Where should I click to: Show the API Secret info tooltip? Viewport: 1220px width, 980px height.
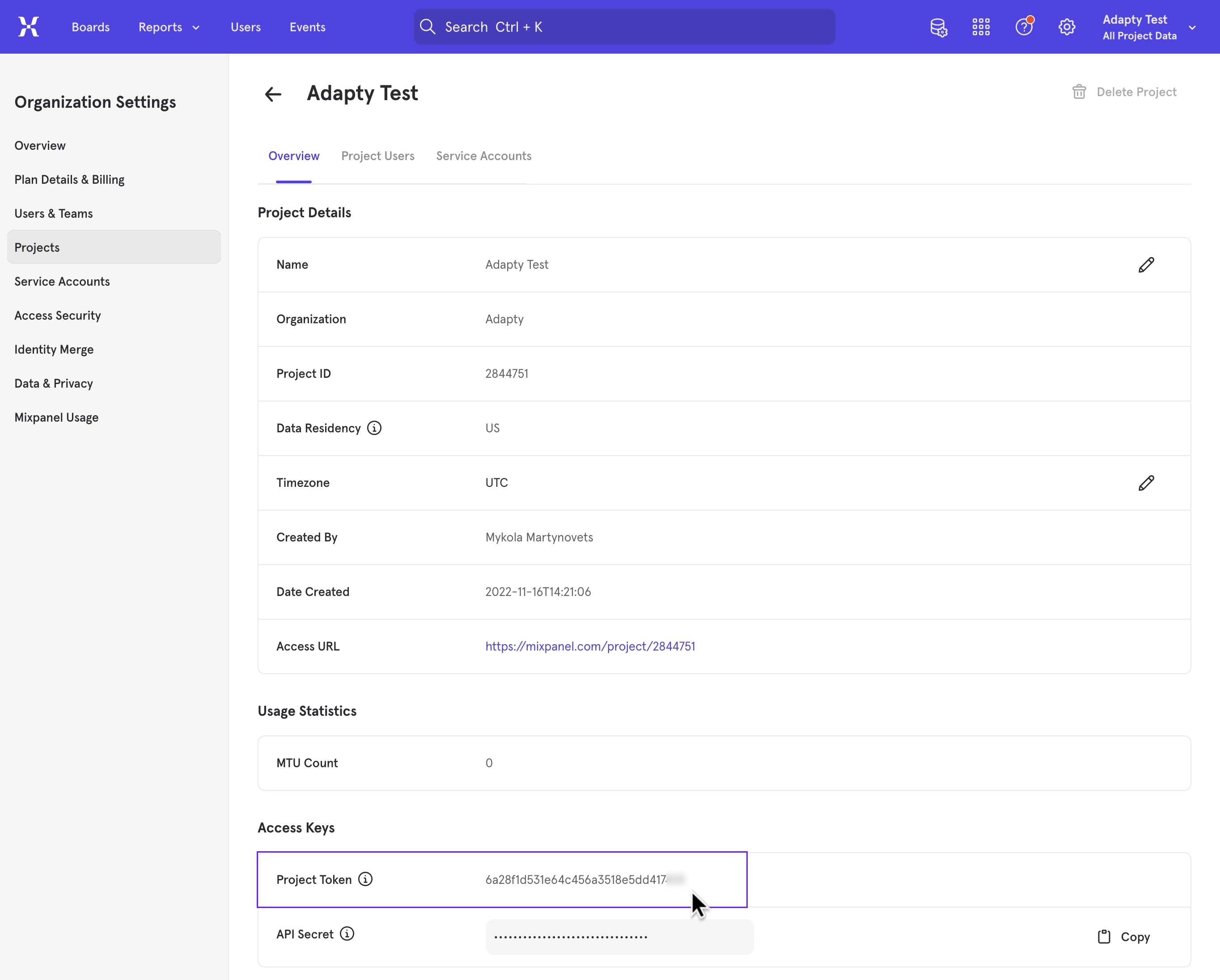pyautogui.click(x=347, y=934)
